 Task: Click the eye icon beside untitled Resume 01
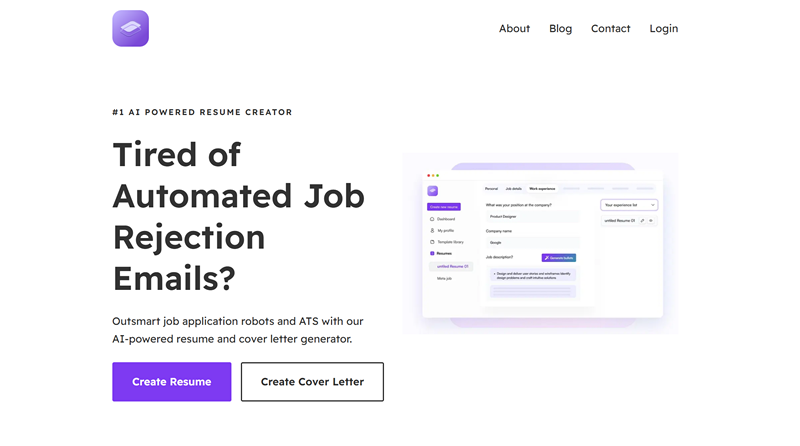(651, 220)
